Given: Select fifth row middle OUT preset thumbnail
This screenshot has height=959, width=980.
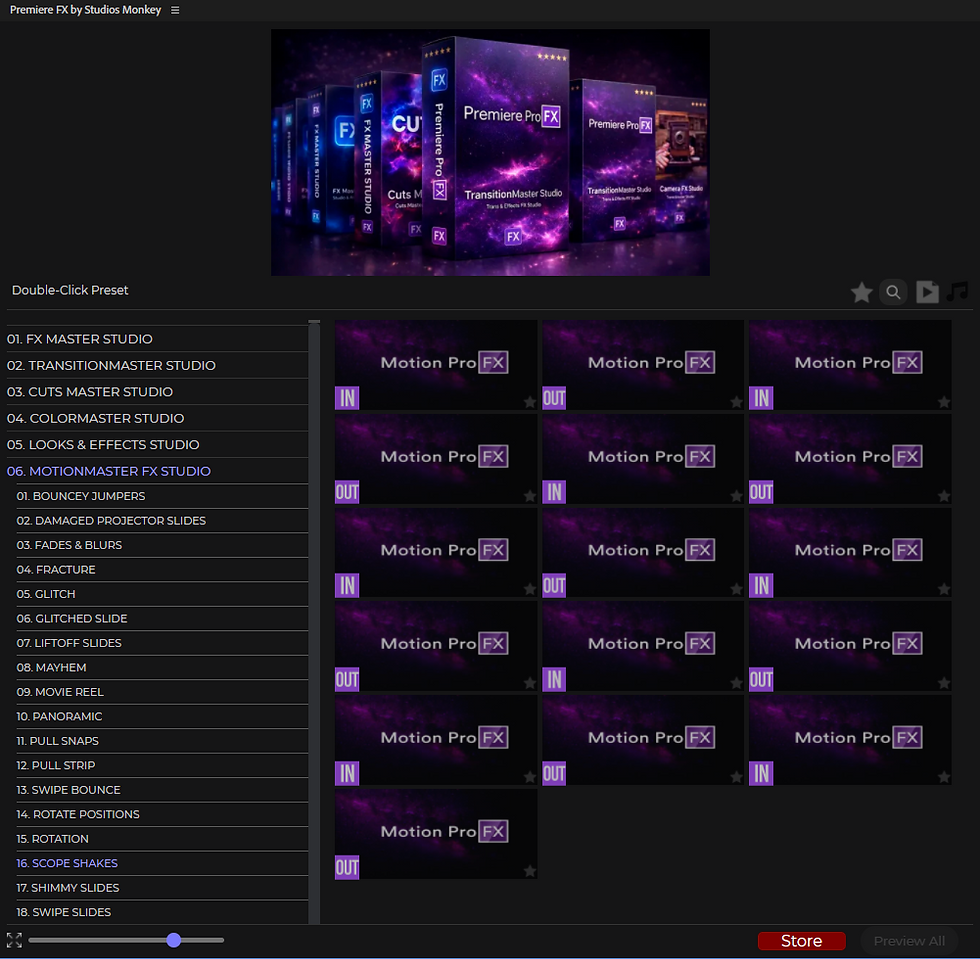Looking at the screenshot, I should [642, 740].
